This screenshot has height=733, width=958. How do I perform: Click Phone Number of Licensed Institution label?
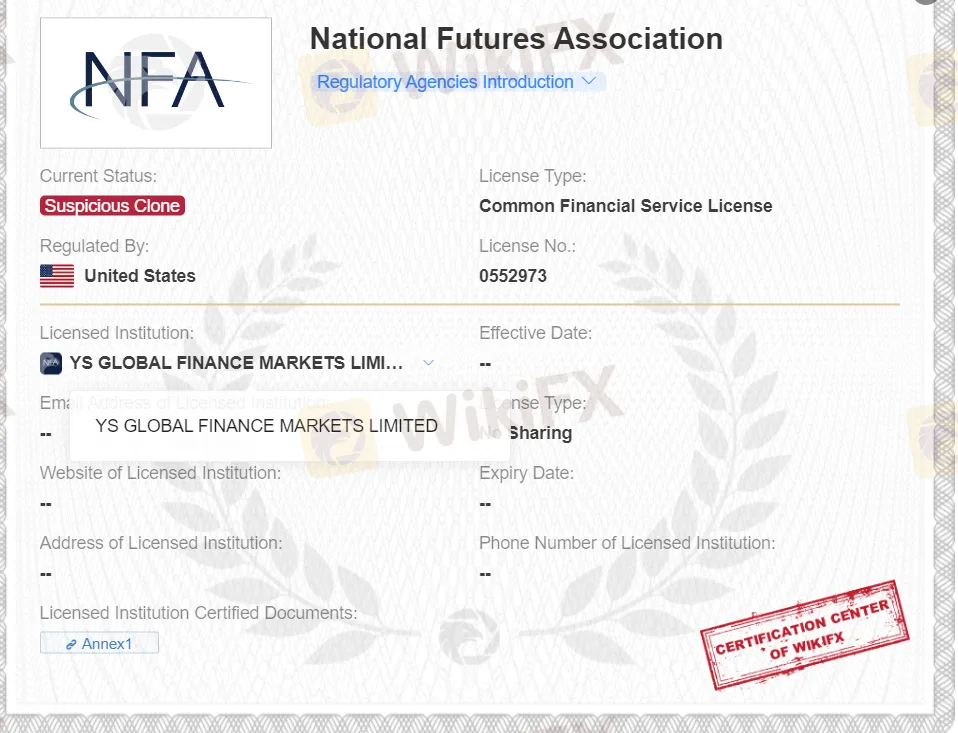[627, 543]
